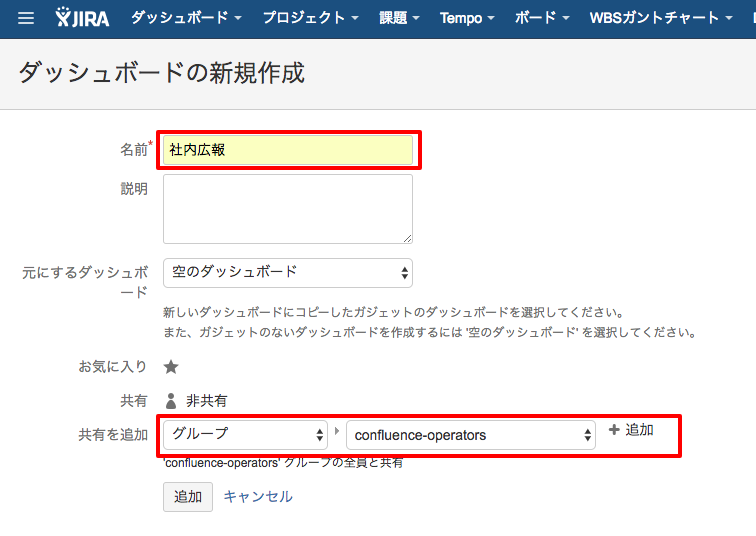Screen dimensions: 756x536
Task: Open the ダッシュボード menu
Action: click(186, 18)
